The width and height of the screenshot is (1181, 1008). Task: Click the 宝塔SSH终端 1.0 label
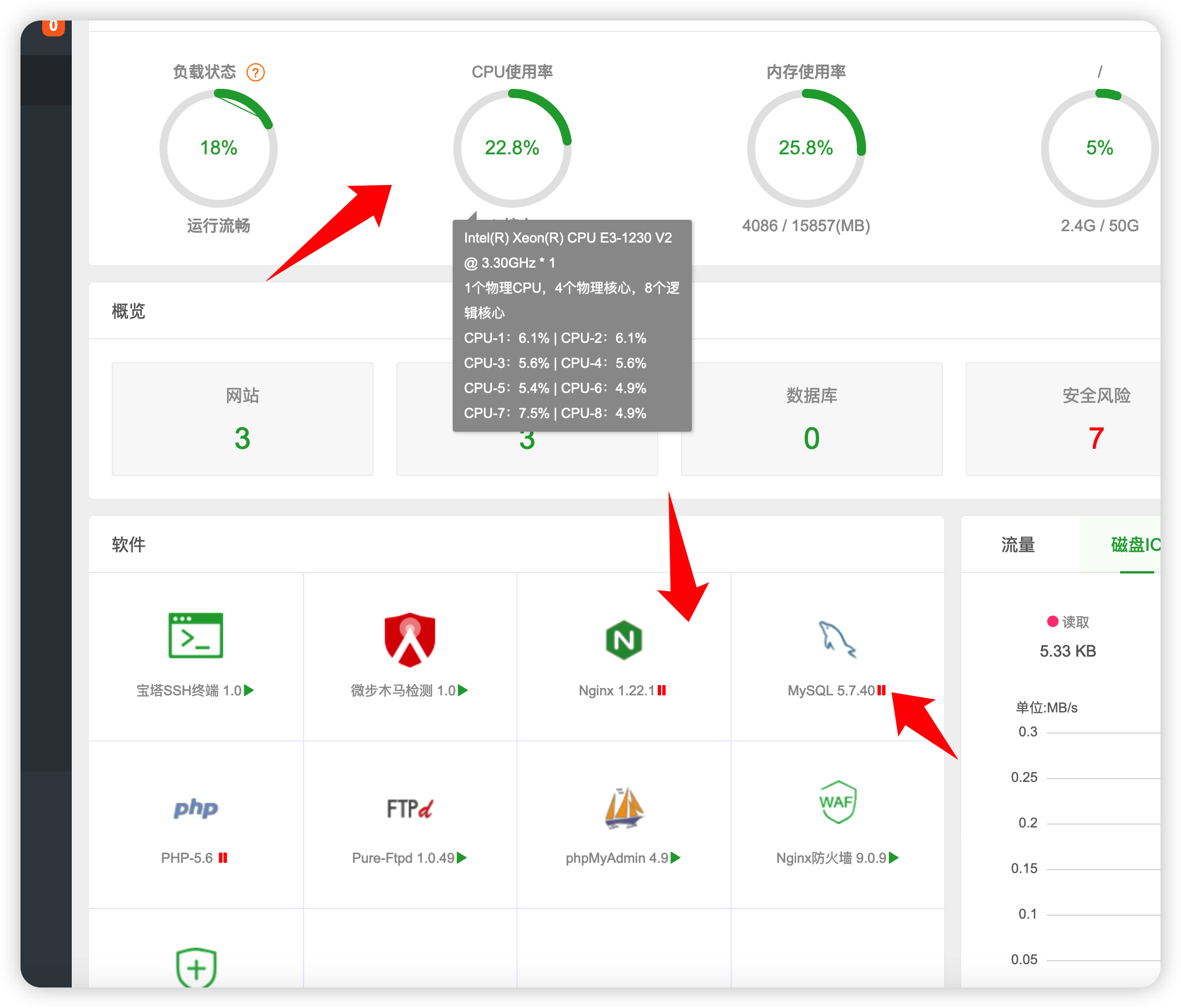(189, 690)
